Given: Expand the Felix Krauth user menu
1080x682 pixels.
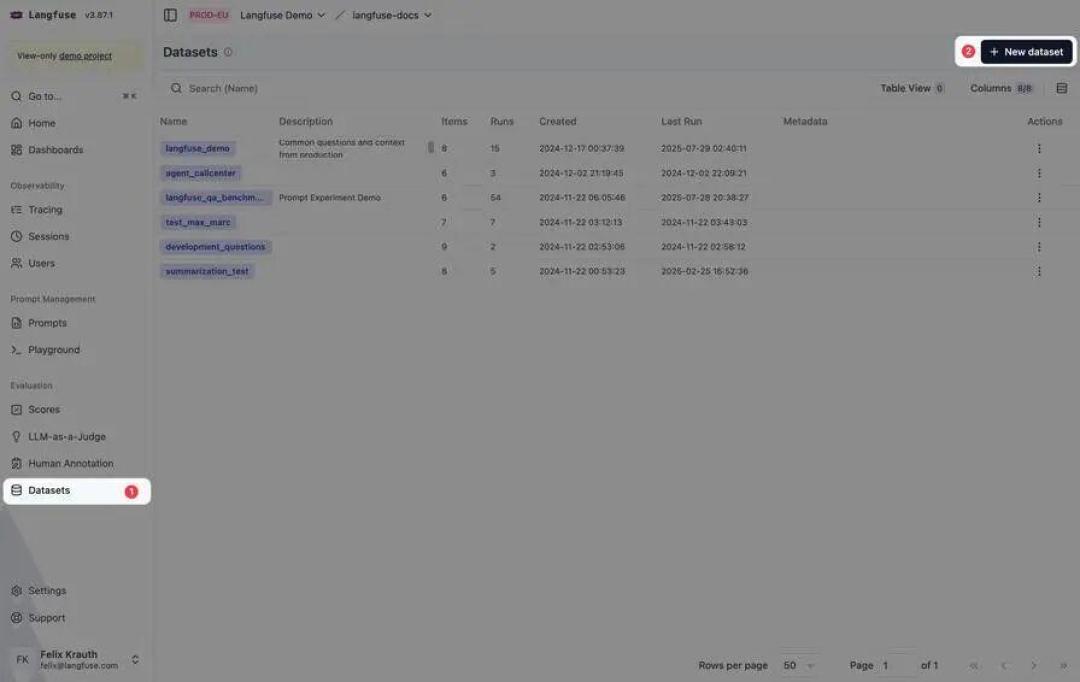Looking at the screenshot, I should point(76,659).
